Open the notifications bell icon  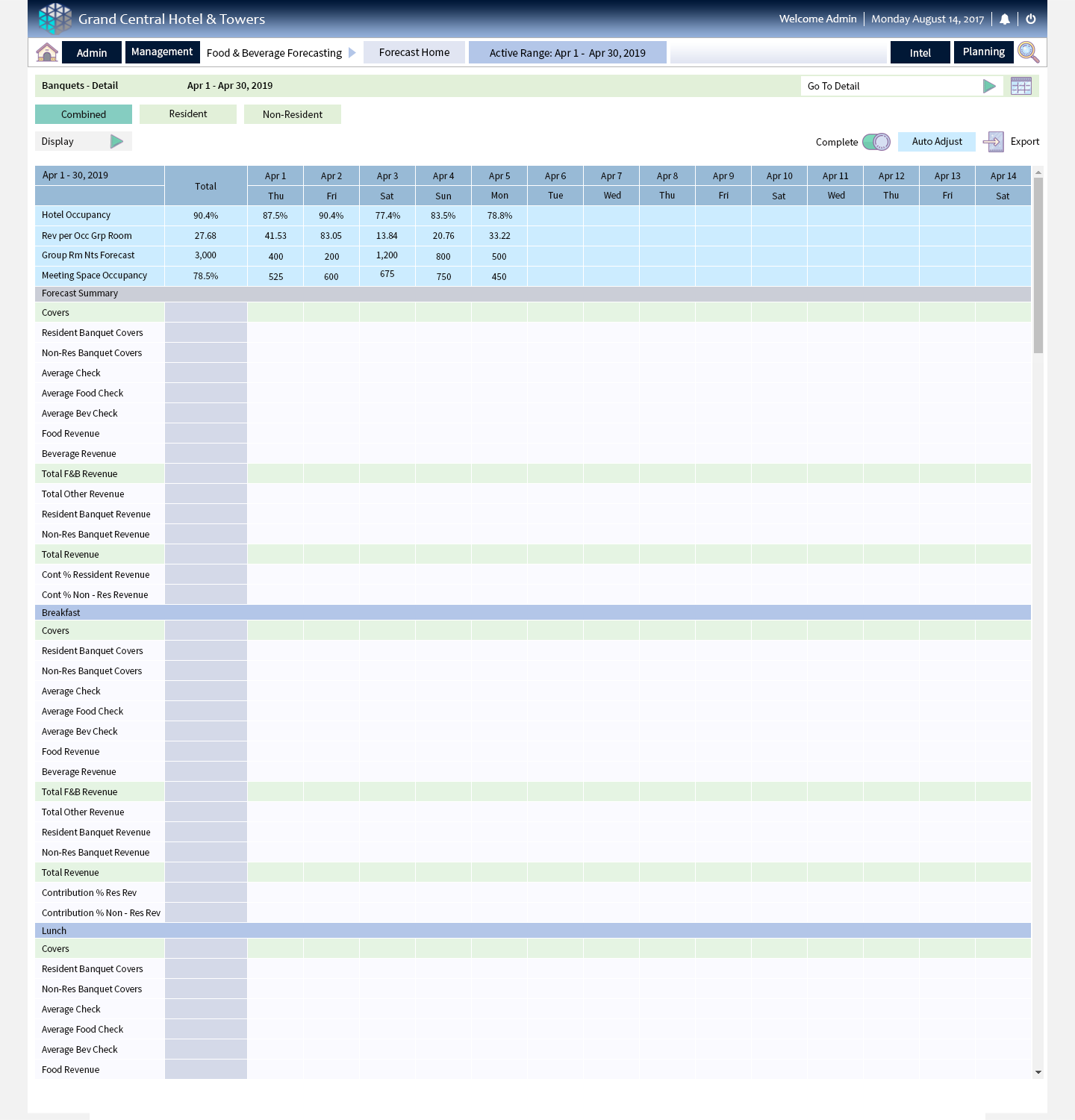point(1005,19)
